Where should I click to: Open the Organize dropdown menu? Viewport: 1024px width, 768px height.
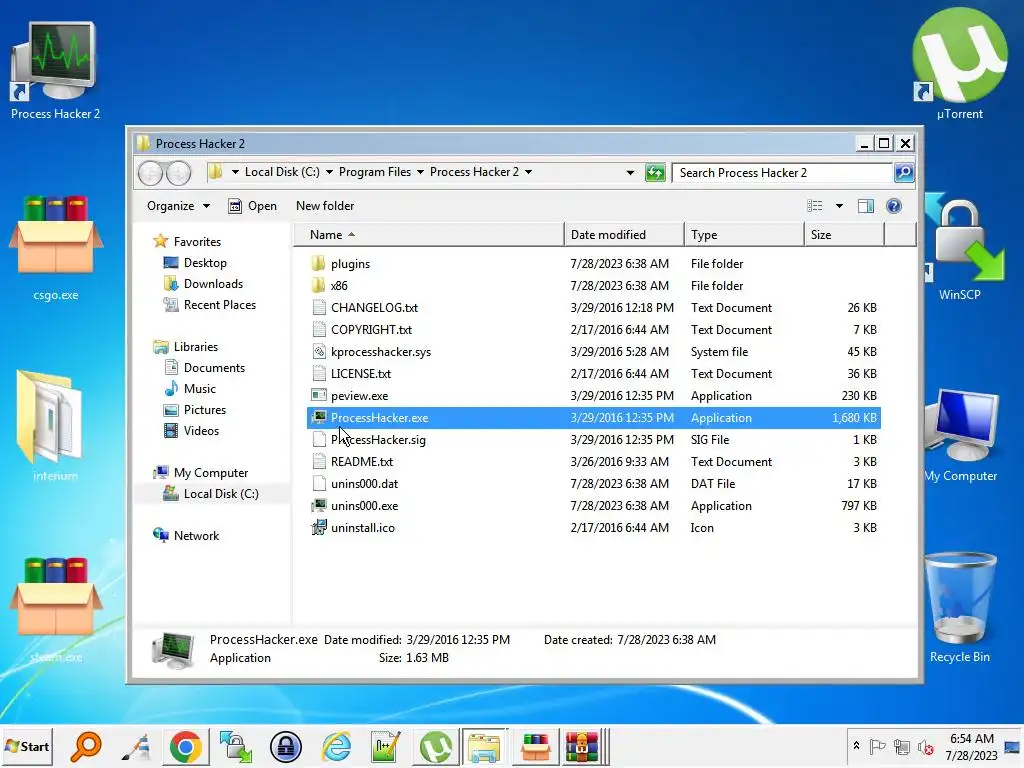178,206
